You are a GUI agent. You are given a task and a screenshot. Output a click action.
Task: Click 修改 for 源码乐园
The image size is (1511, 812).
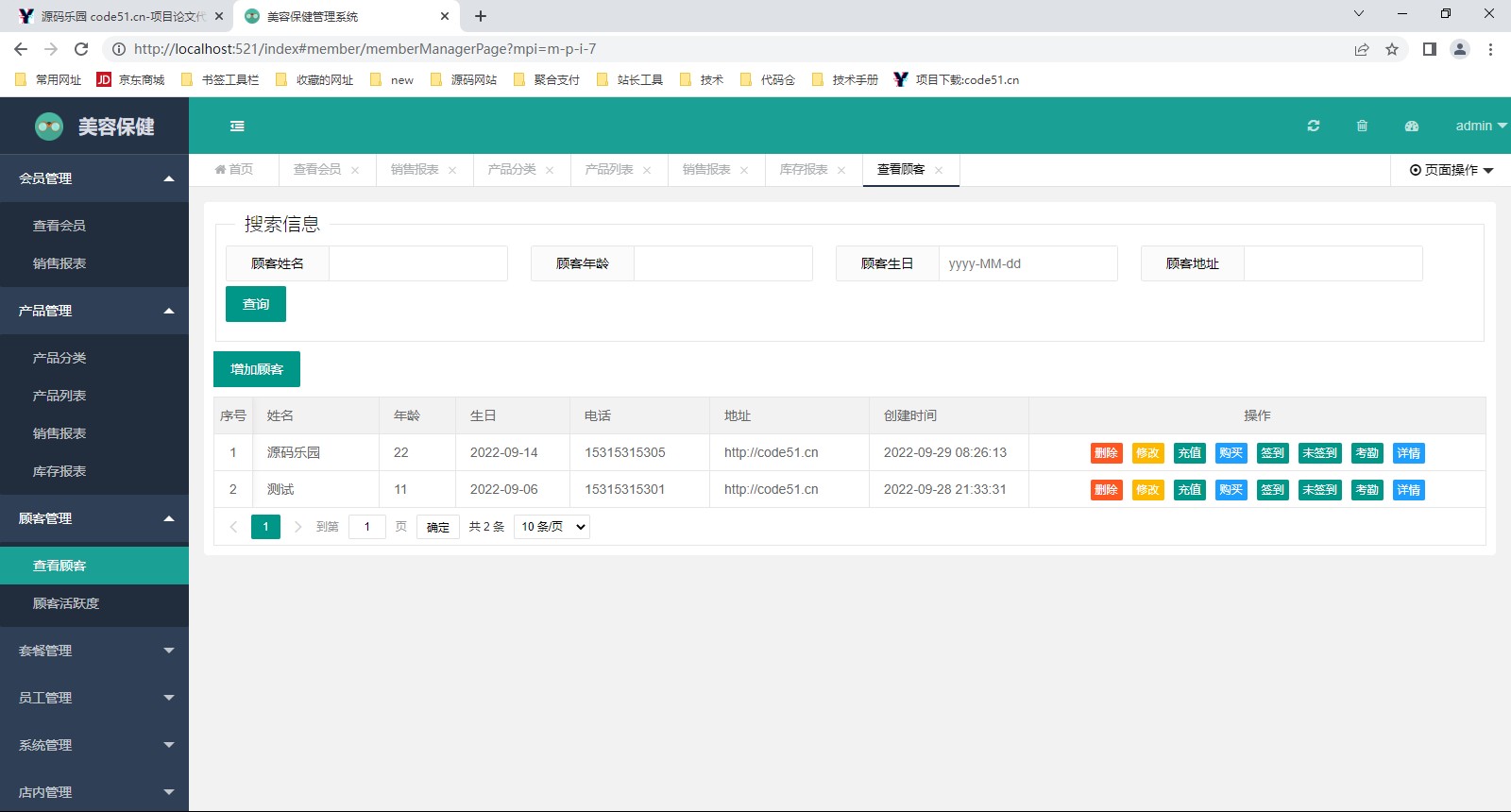1147,453
